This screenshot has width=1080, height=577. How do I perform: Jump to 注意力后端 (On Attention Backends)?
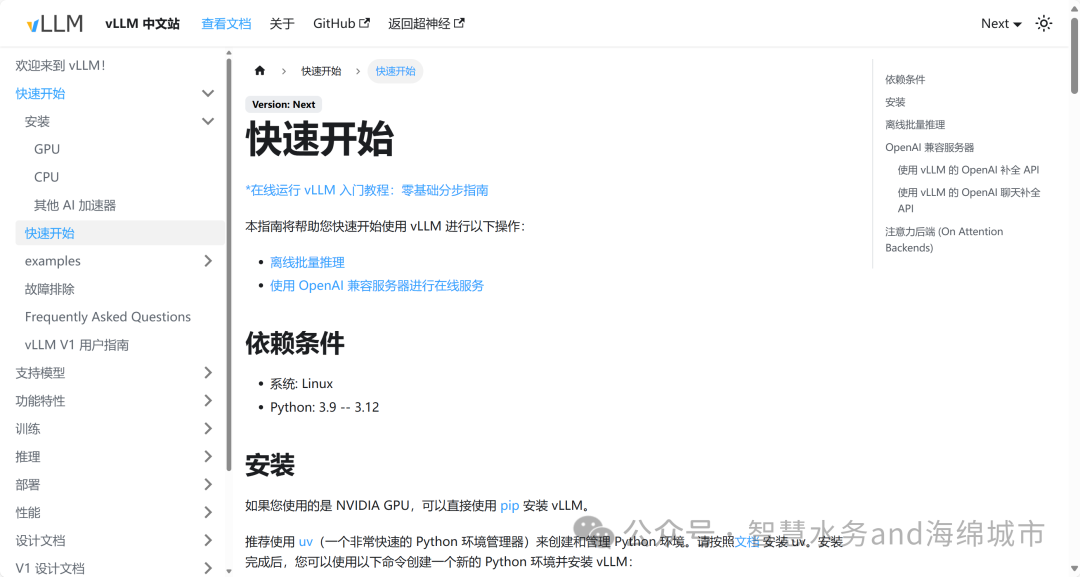(944, 240)
